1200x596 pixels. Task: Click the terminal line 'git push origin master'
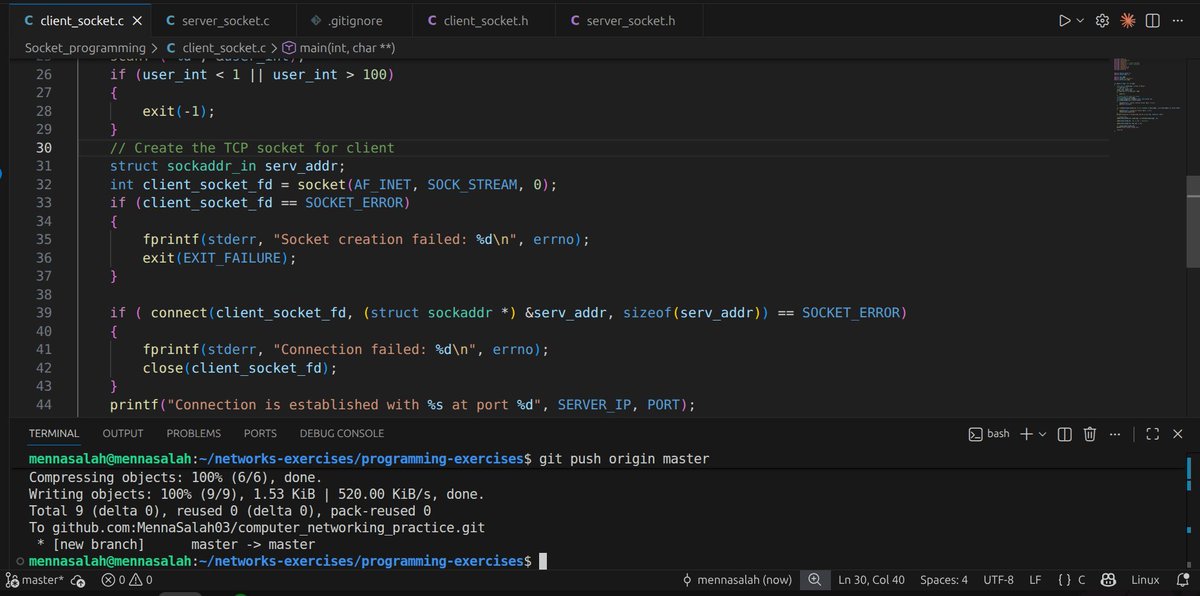624,459
